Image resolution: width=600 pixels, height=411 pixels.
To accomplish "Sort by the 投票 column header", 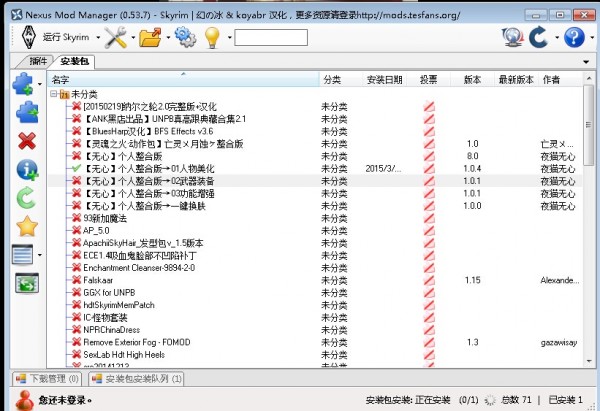I will coord(429,80).
